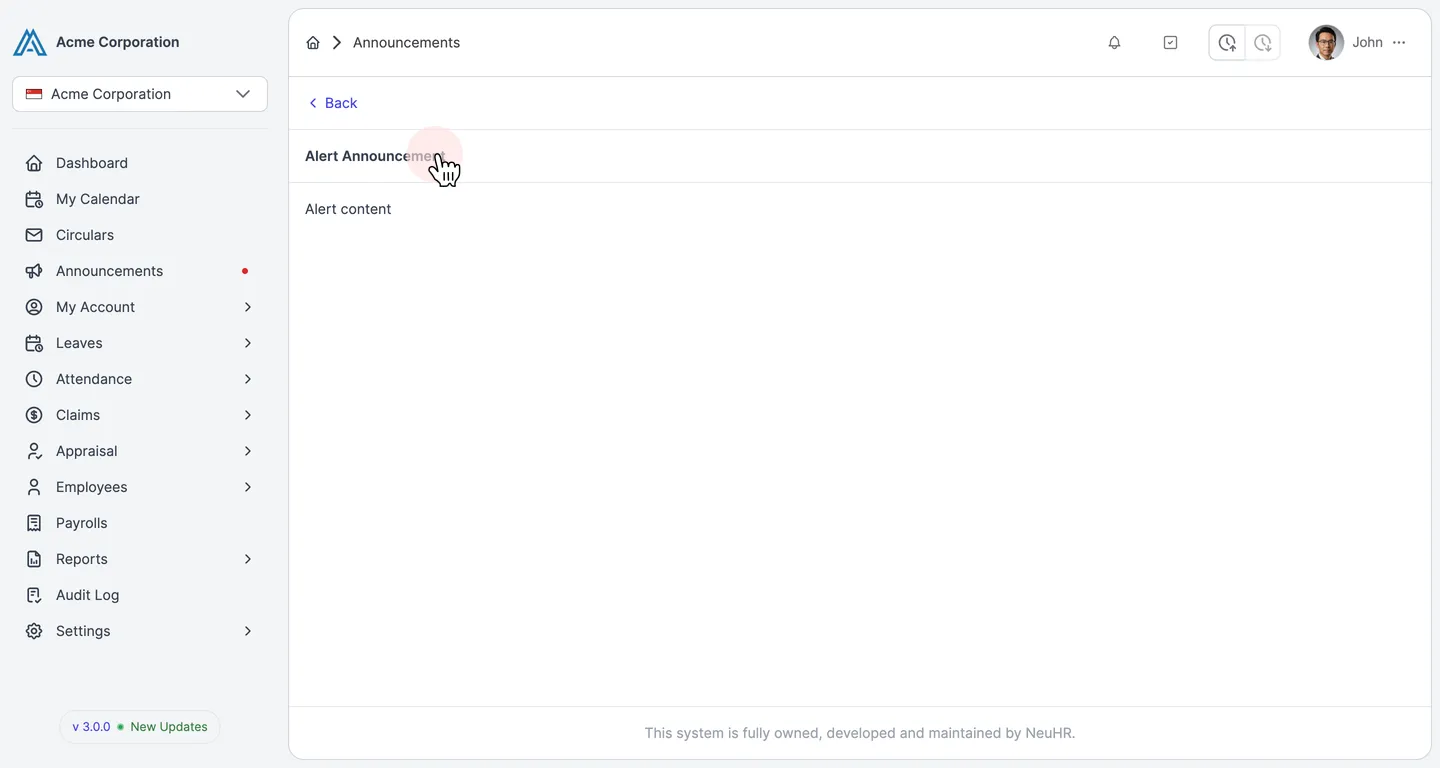Expand the My Account submenu chevron
Viewport: 1440px width, 768px height.
(x=248, y=307)
